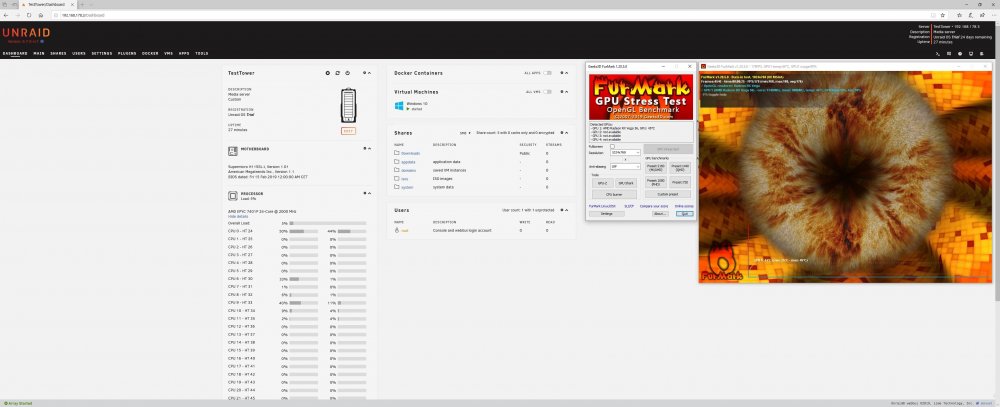The width and height of the screenshot is (1000, 407).
Task: Collapse the Motherboard section
Action: point(369,149)
